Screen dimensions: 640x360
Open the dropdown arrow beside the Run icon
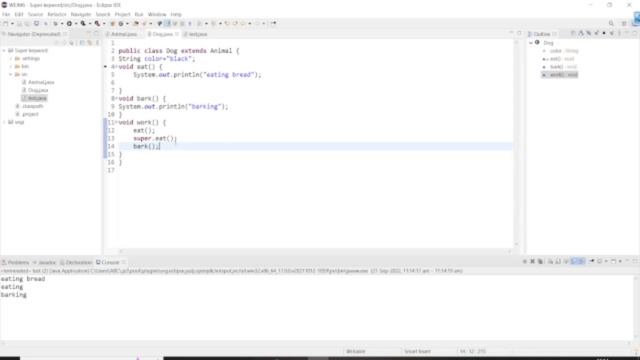(x=76, y=24)
